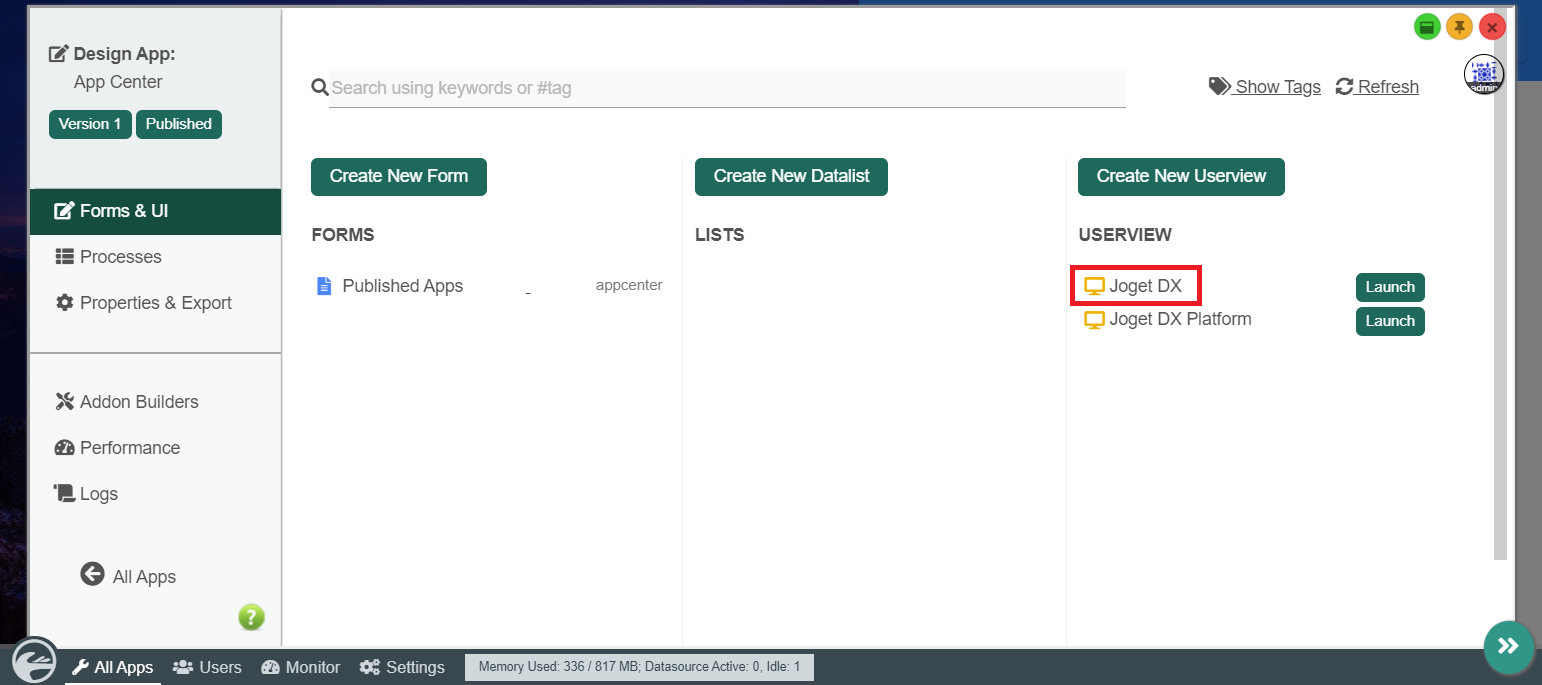Click the monitor icon next to Joget DX Platform

point(1094,320)
